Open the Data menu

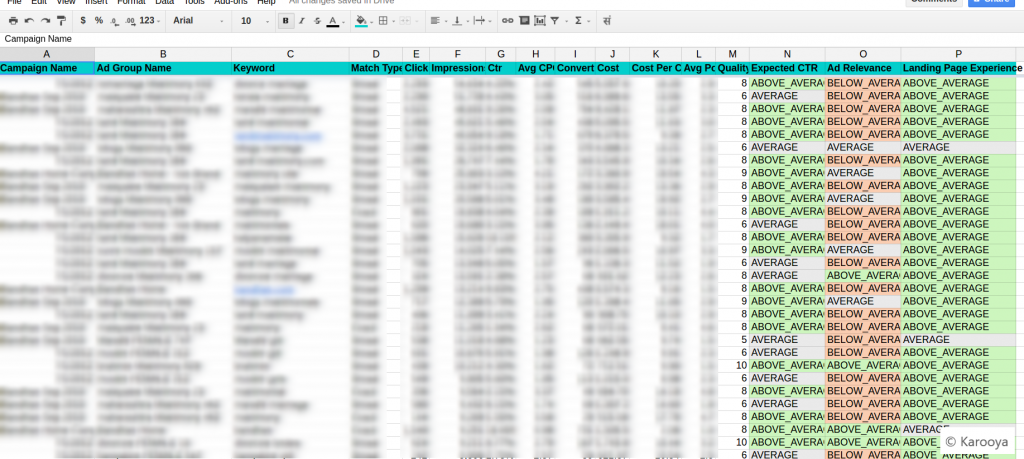tap(164, 3)
